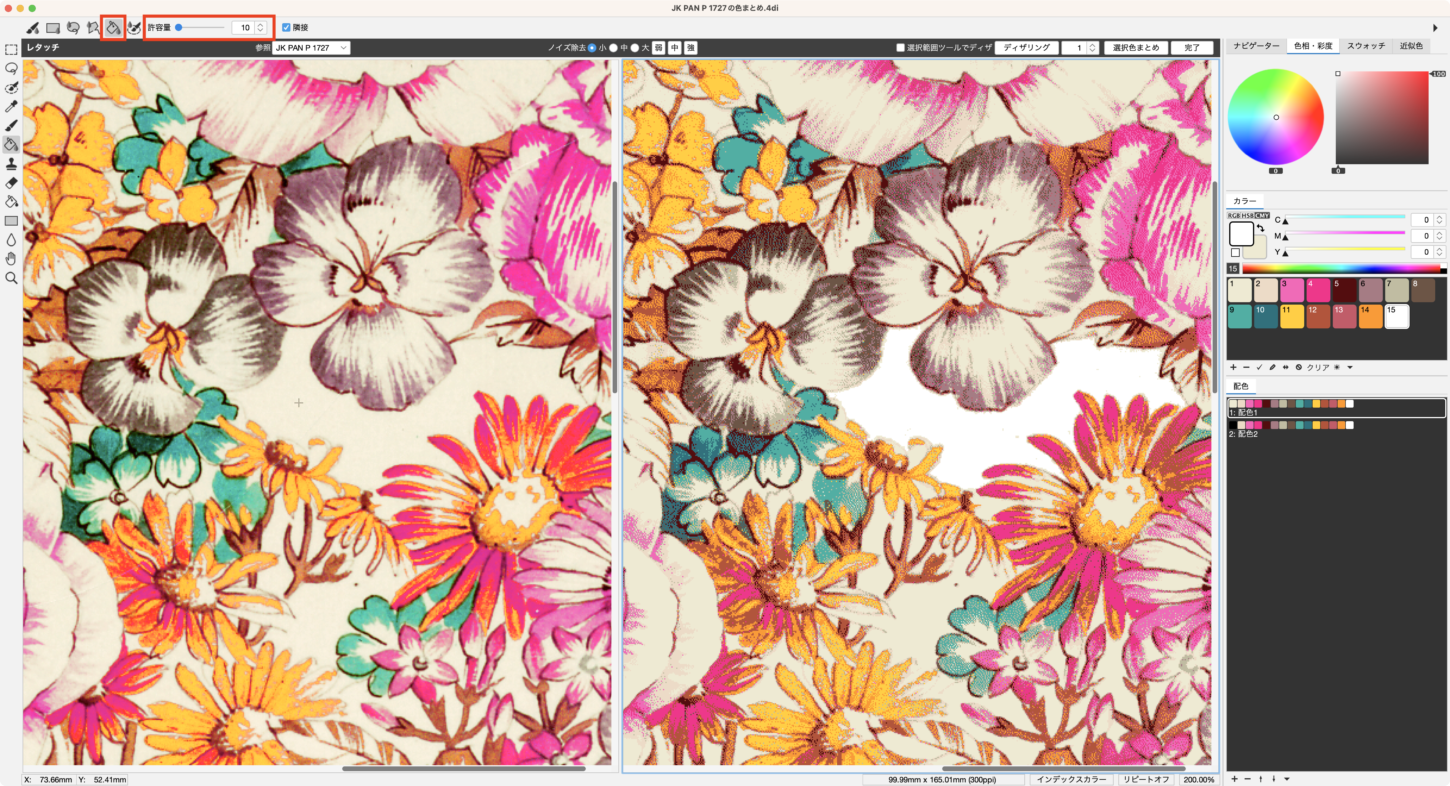This screenshot has height=786, width=1450.
Task: Open the 参照 JK PAN P 1727 dropdown
Action: coord(311,48)
